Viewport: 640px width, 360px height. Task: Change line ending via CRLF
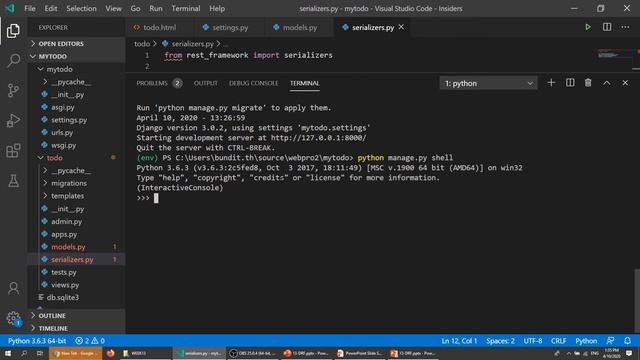(x=558, y=340)
